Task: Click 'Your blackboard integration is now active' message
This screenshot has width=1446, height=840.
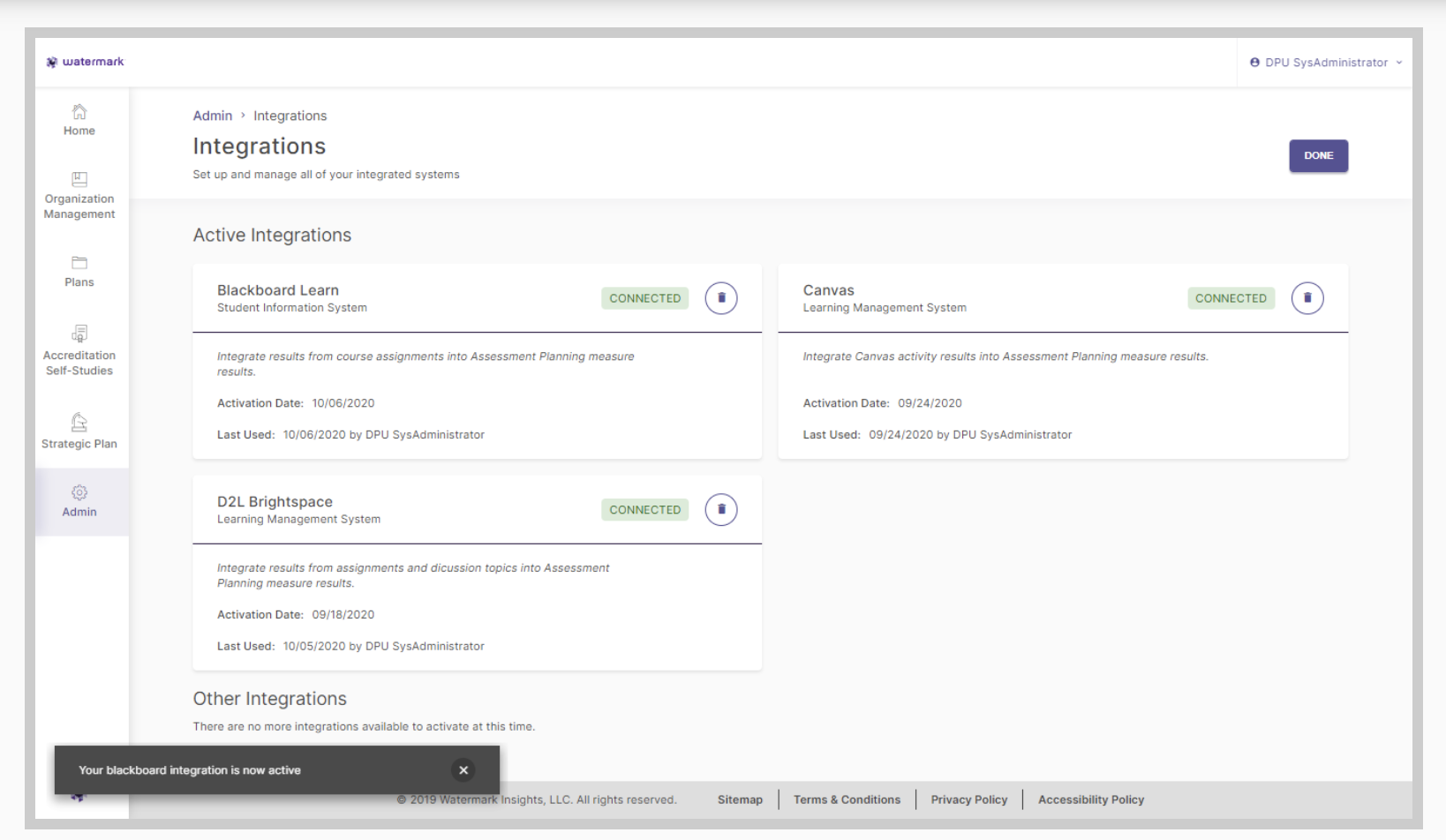Action: [190, 770]
